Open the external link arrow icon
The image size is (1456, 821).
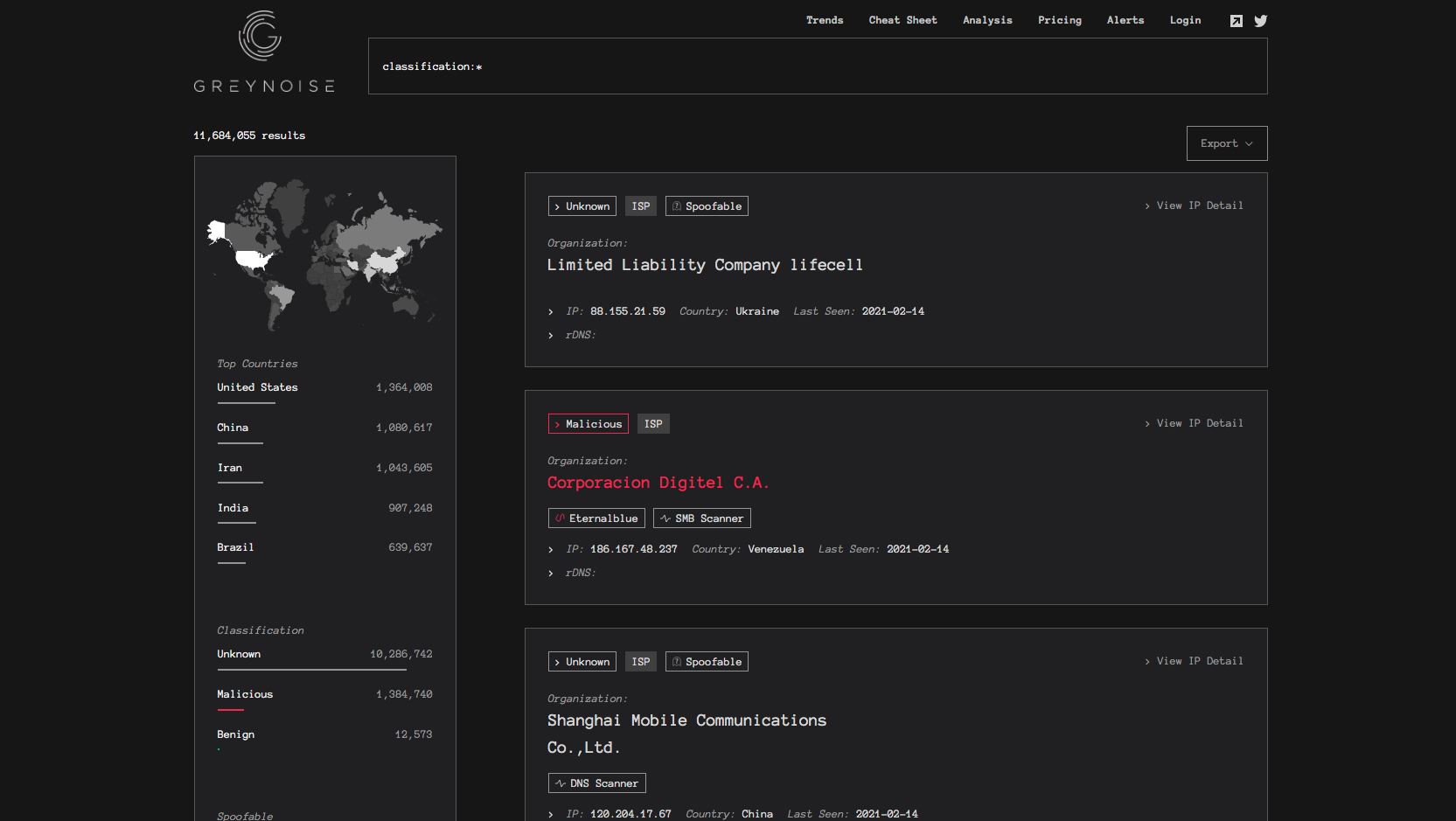[x=1236, y=21]
